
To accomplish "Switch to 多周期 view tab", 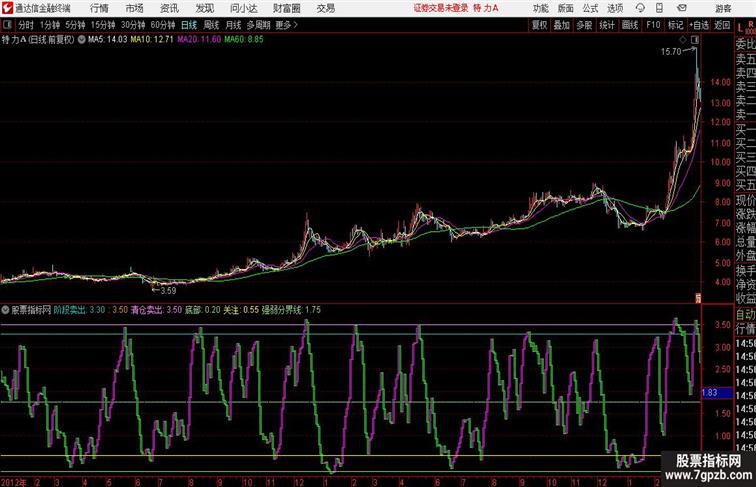I will (258, 25).
